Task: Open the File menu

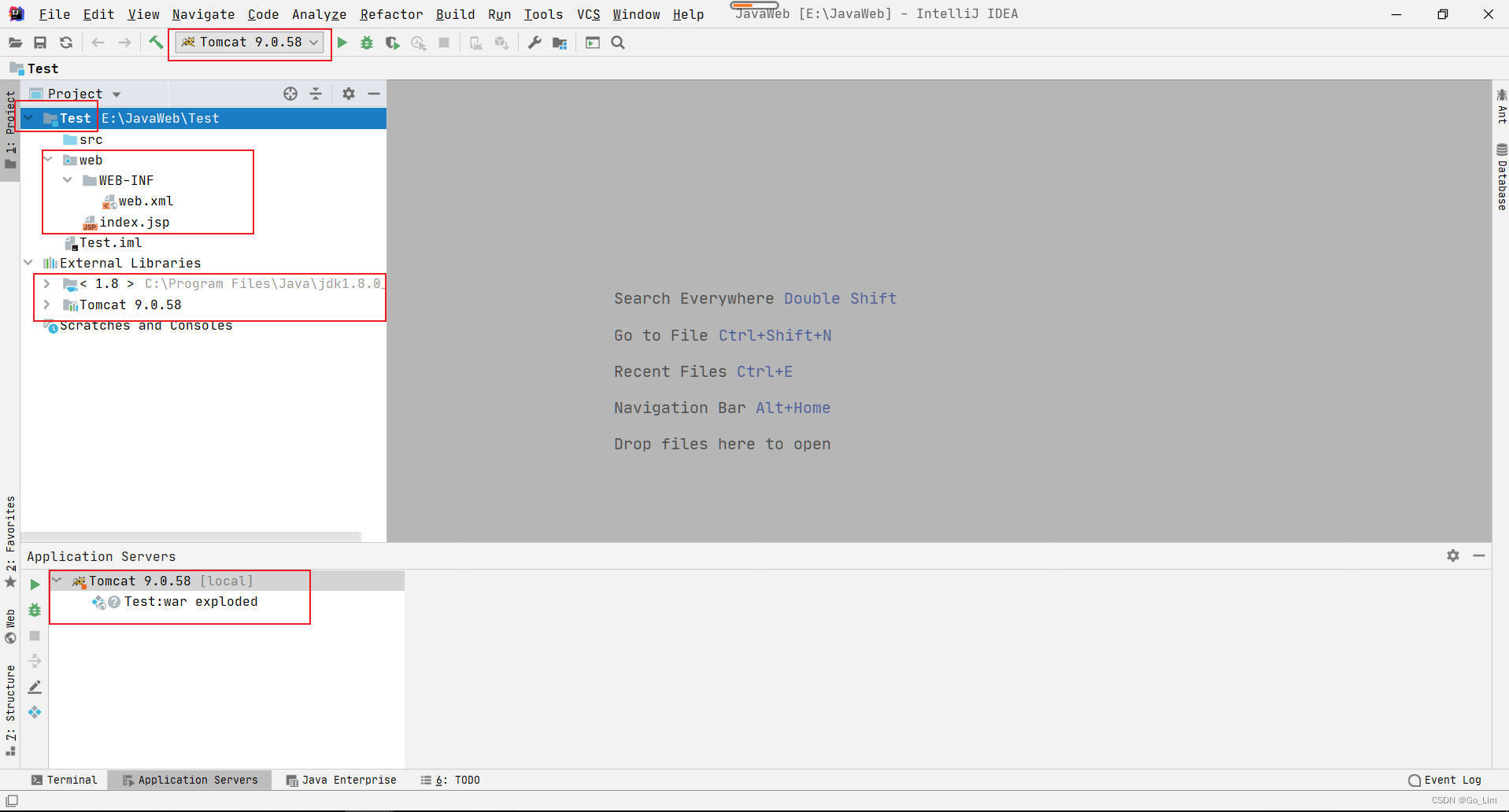Action: click(54, 14)
